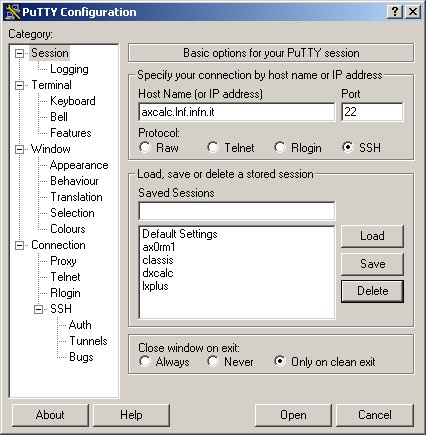This screenshot has height=435, width=426.
Task: Click the About button
Action: [50, 415]
